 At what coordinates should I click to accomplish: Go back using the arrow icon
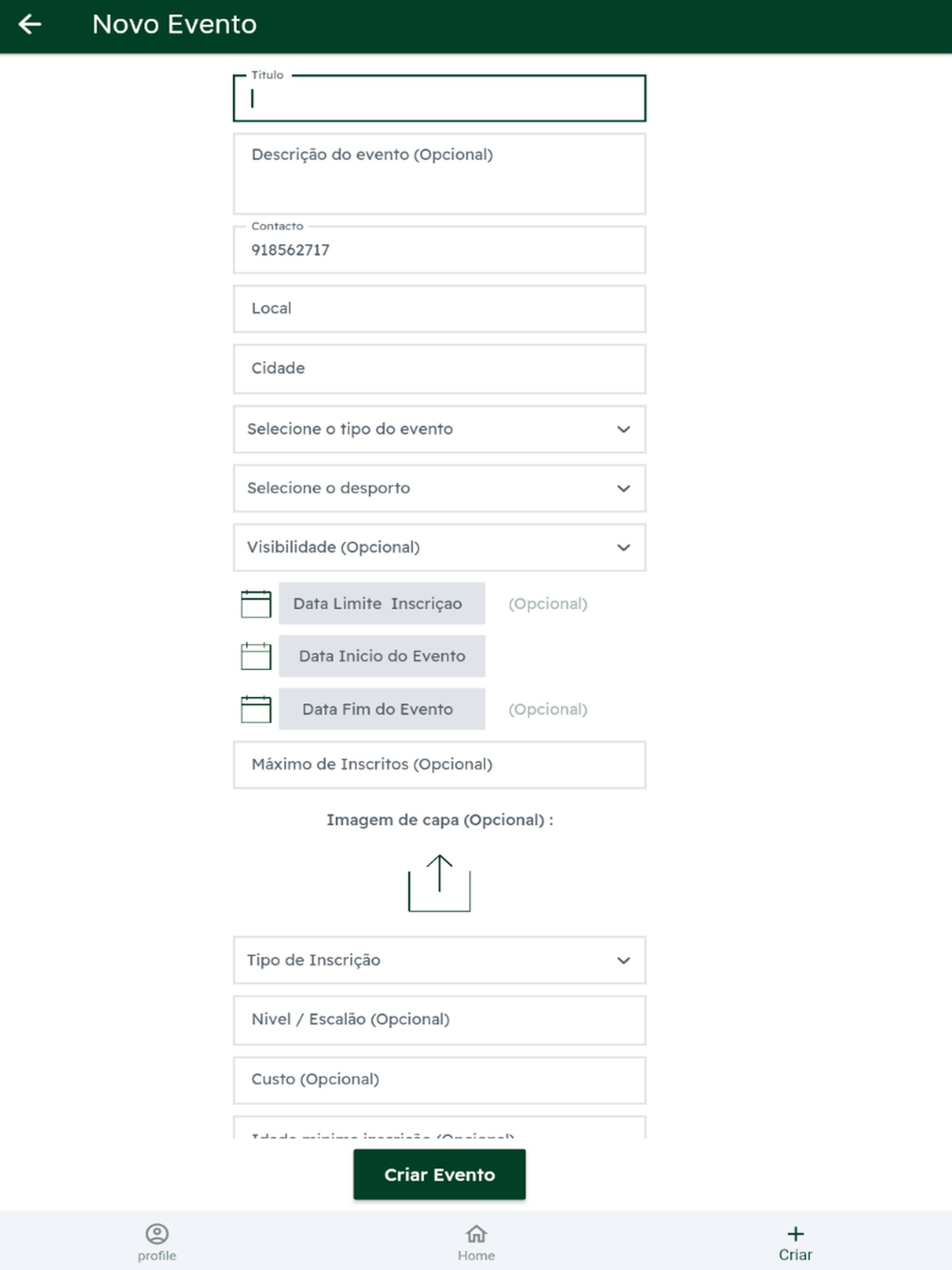pyautogui.click(x=30, y=24)
